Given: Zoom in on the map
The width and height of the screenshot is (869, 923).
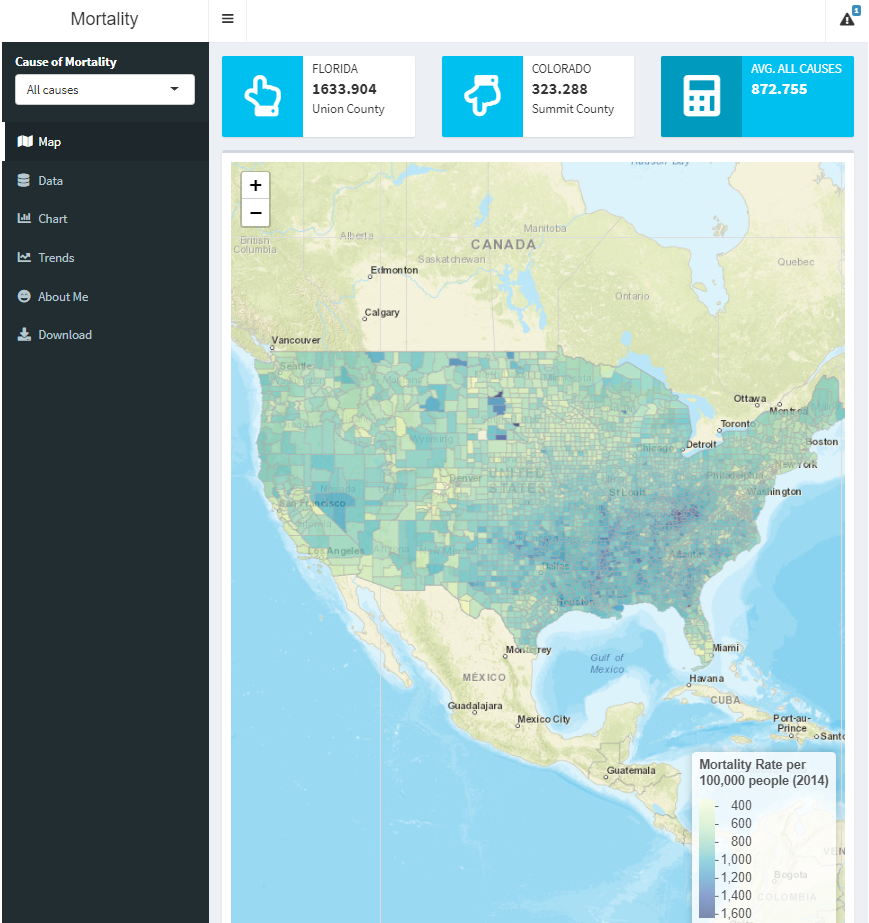Looking at the screenshot, I should point(256,185).
